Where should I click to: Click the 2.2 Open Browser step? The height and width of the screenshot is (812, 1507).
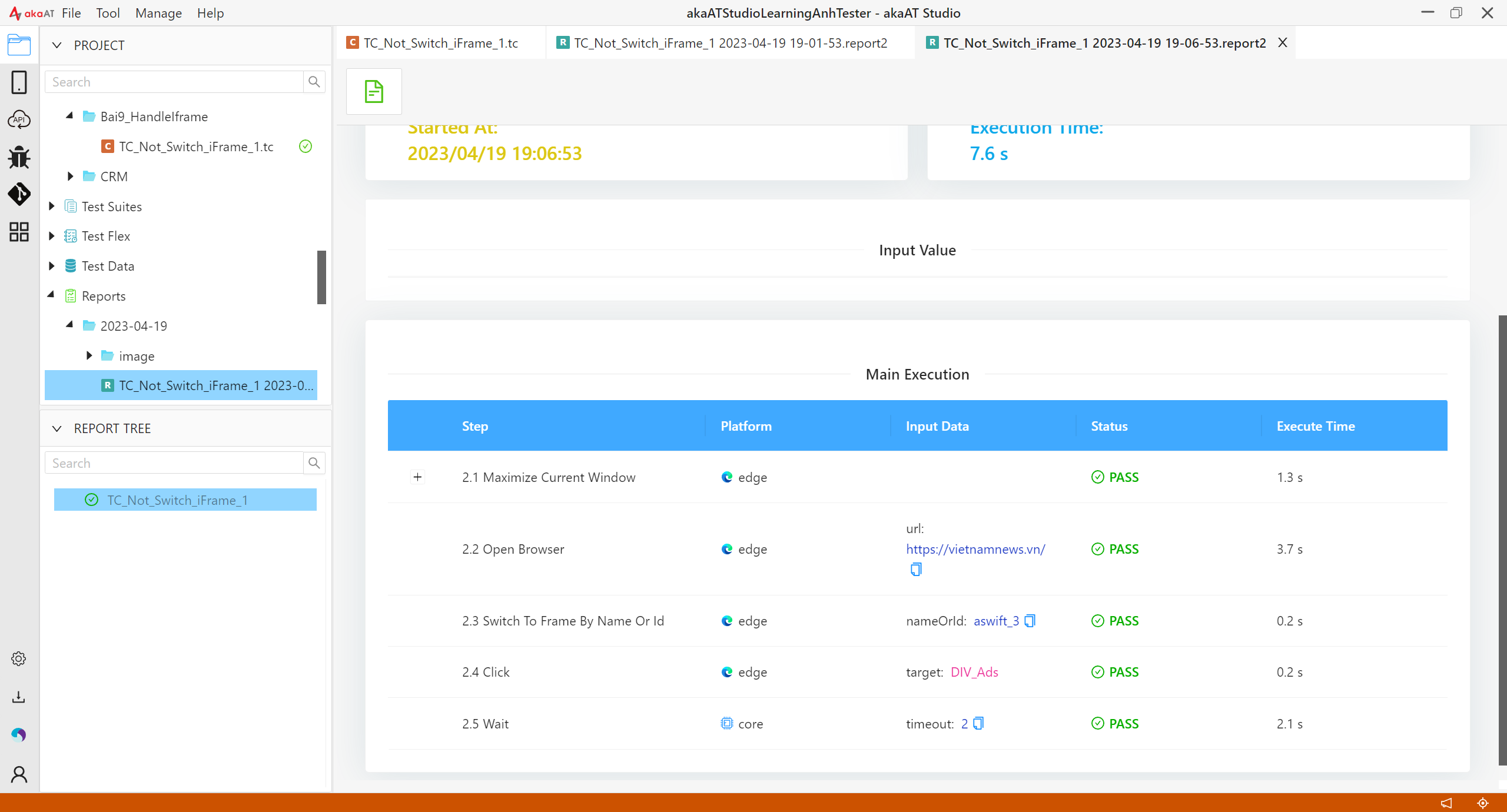[513, 549]
